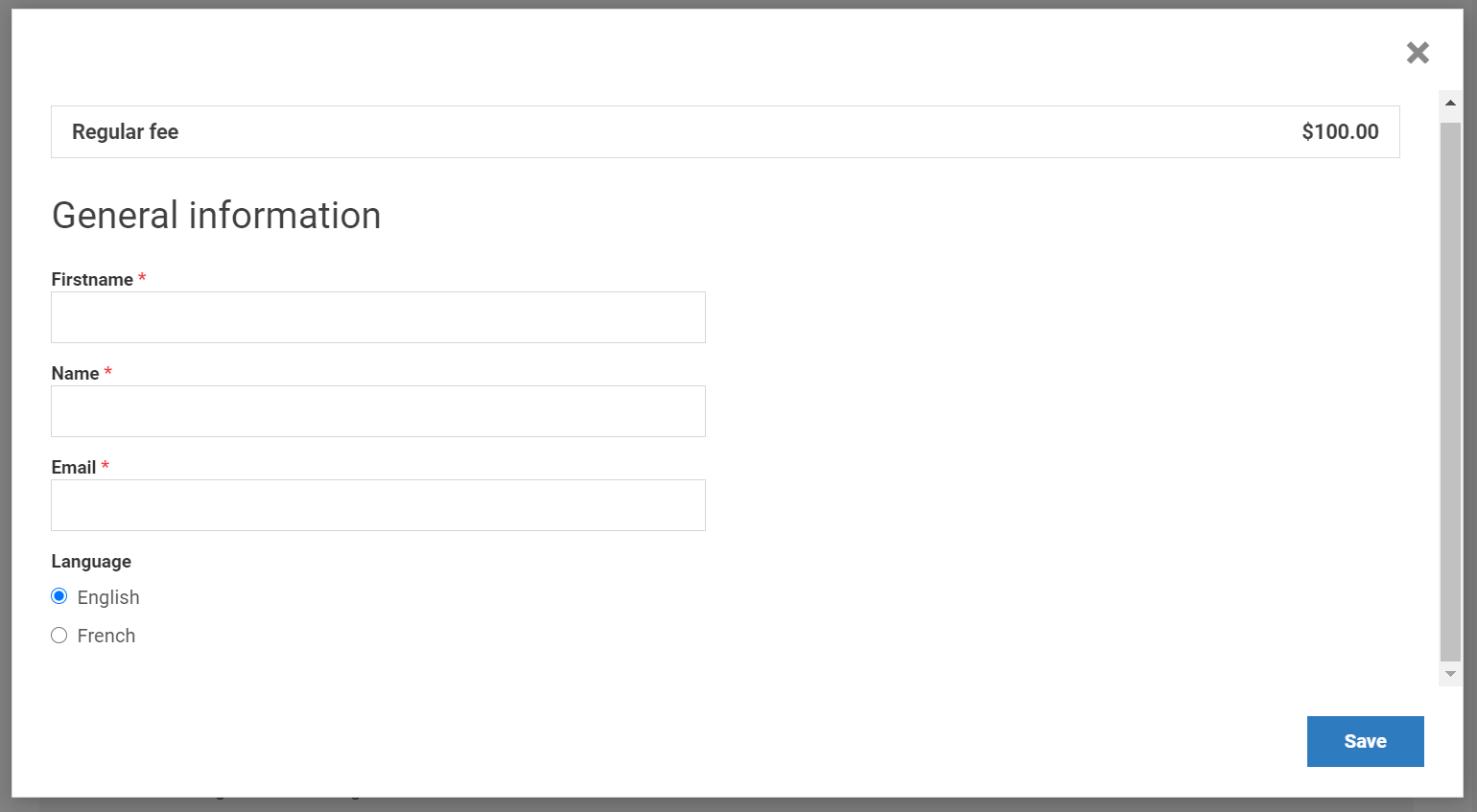Click the Name field label
The image size is (1477, 812).
[75, 374]
